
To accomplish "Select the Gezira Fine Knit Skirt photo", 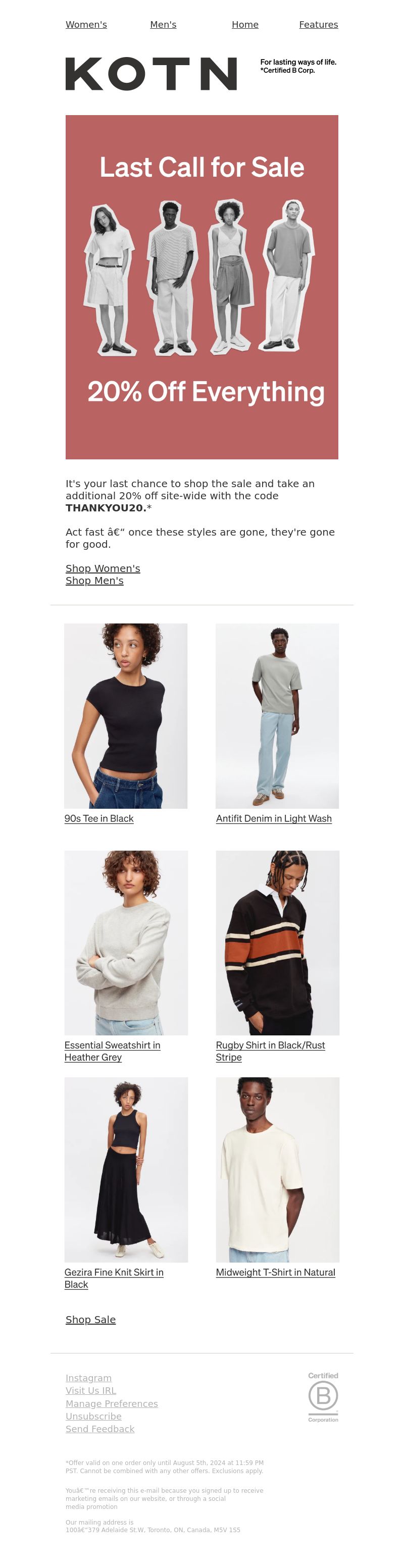I will 126,1169.
